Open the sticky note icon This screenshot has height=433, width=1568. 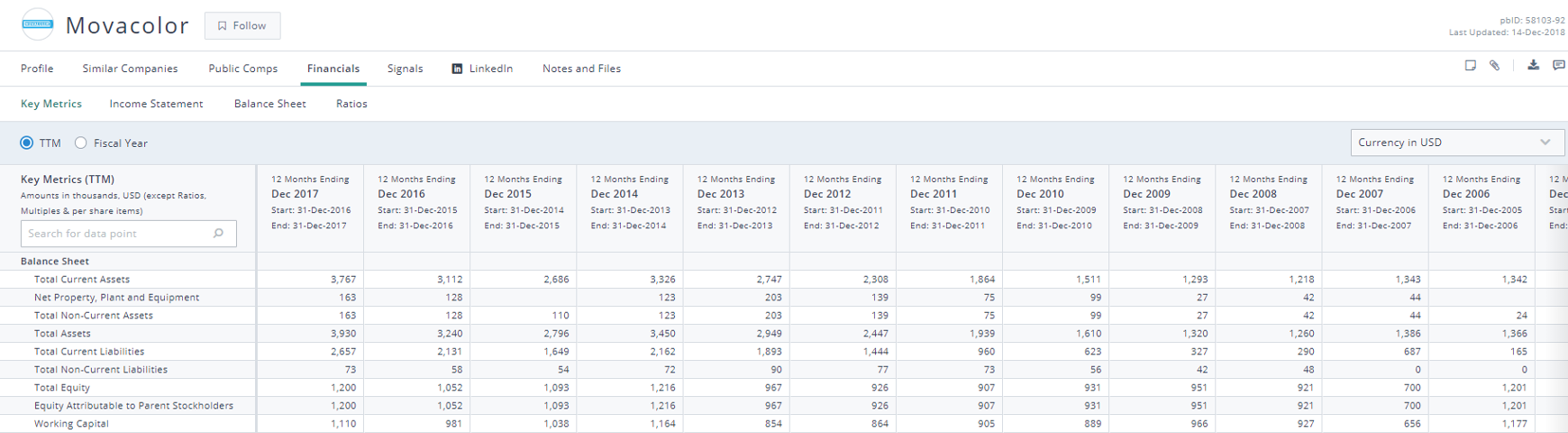(1470, 65)
